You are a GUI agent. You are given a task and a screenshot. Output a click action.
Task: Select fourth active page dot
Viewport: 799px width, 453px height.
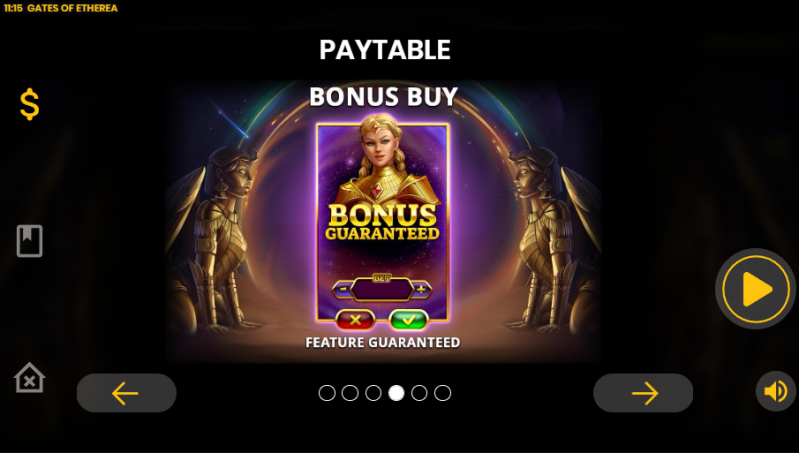(x=396, y=393)
